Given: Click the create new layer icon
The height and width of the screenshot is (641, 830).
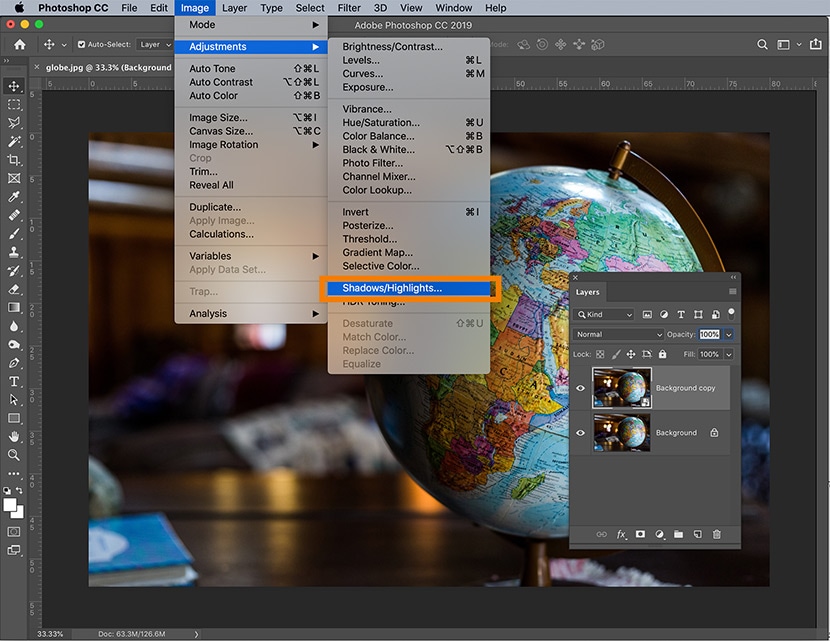Looking at the screenshot, I should (x=697, y=535).
